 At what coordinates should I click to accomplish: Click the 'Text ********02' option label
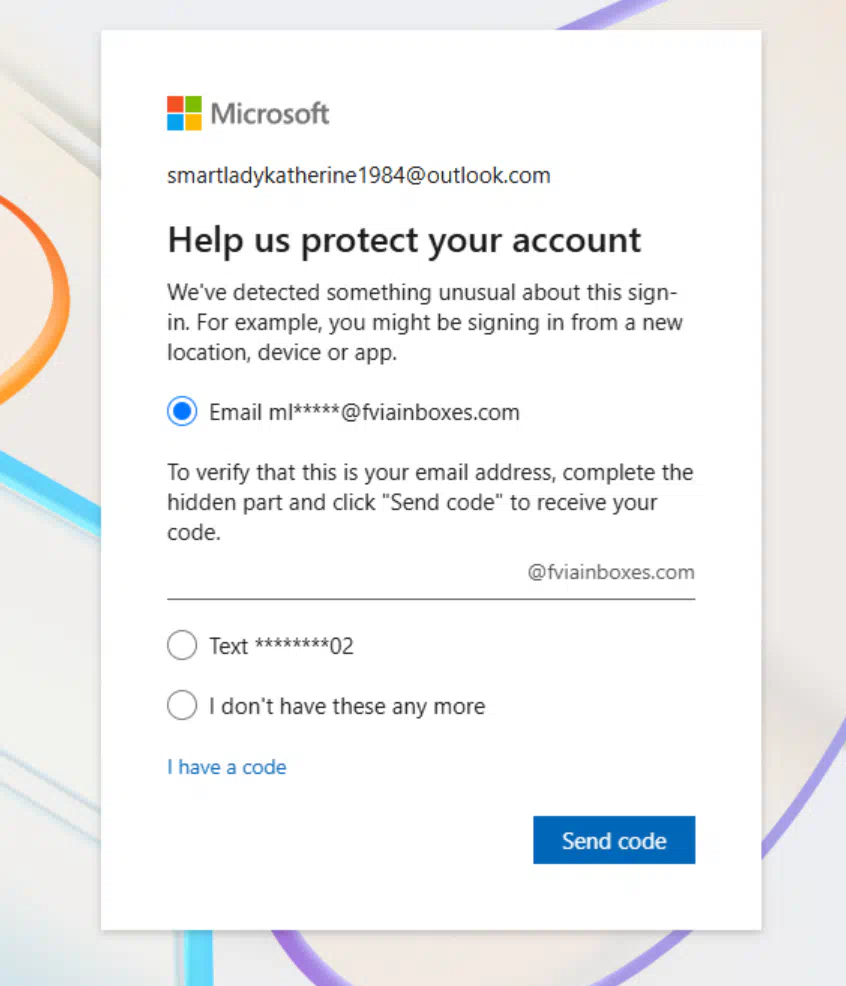[281, 646]
